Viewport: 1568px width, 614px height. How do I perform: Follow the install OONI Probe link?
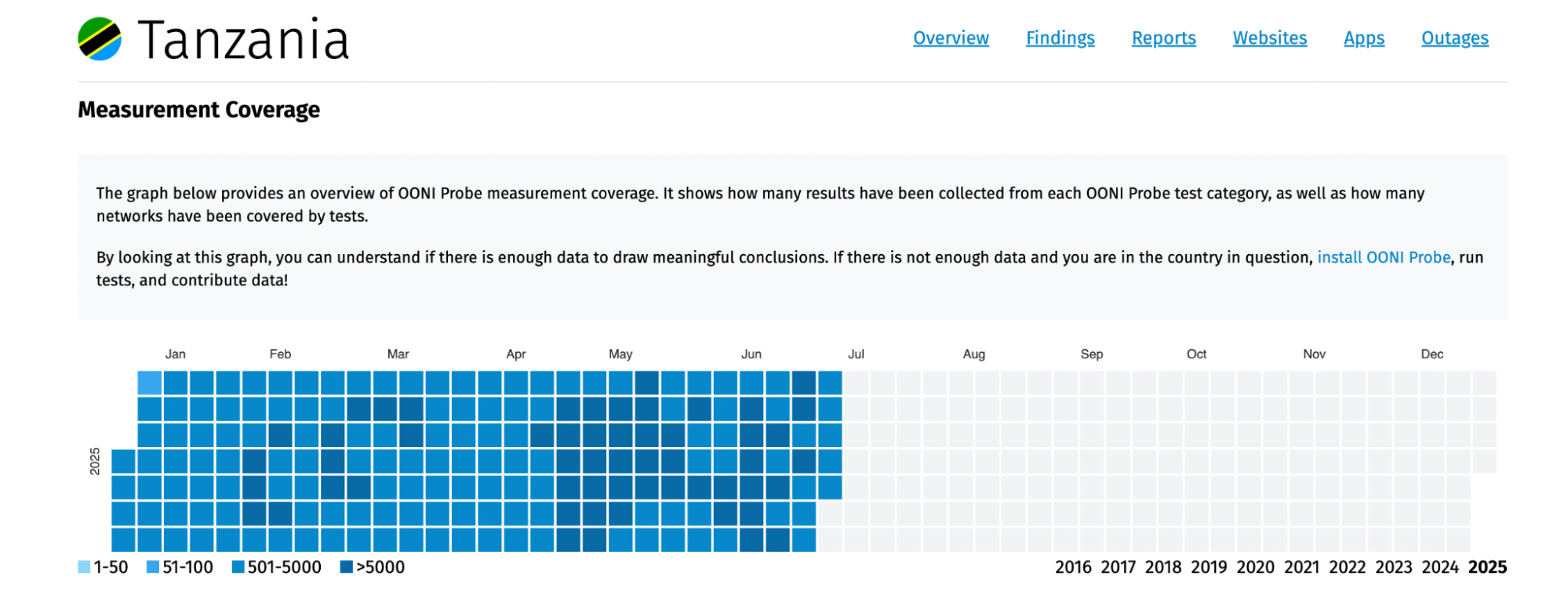[1383, 257]
